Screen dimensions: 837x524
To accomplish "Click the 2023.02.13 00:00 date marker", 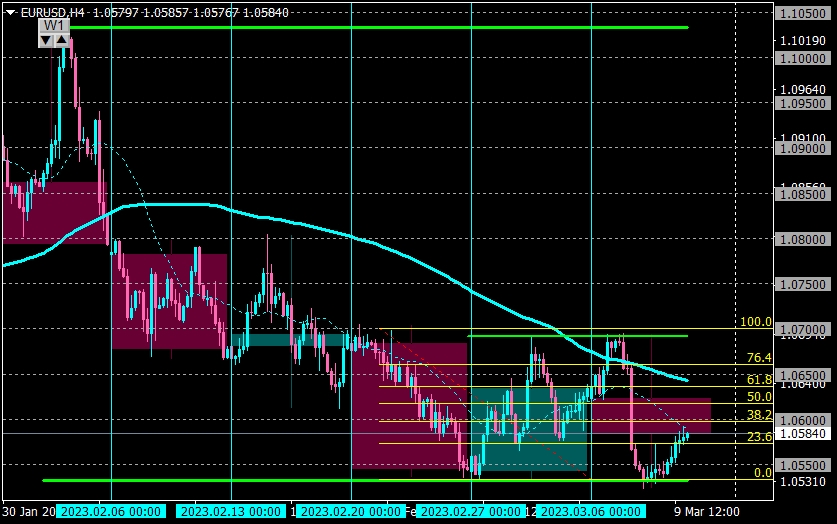I will coord(231,512).
